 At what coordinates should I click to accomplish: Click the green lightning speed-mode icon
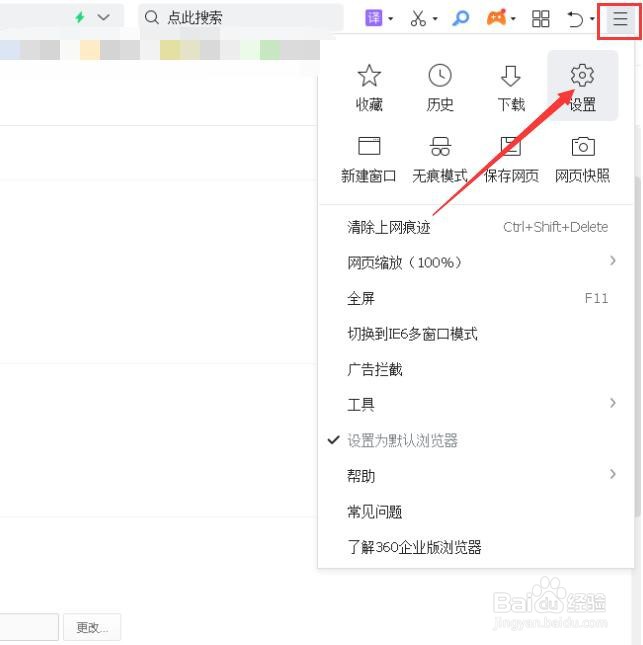tap(80, 17)
